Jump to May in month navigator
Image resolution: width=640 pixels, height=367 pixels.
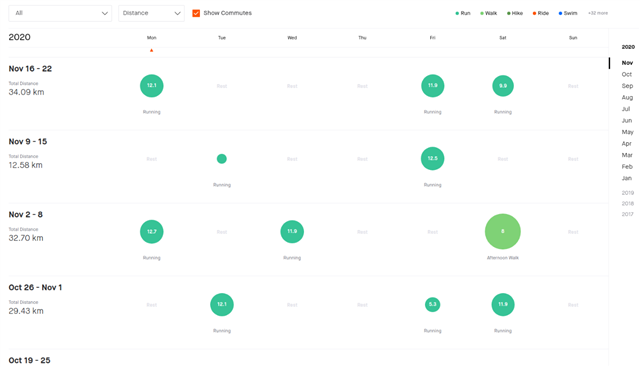[x=627, y=132]
